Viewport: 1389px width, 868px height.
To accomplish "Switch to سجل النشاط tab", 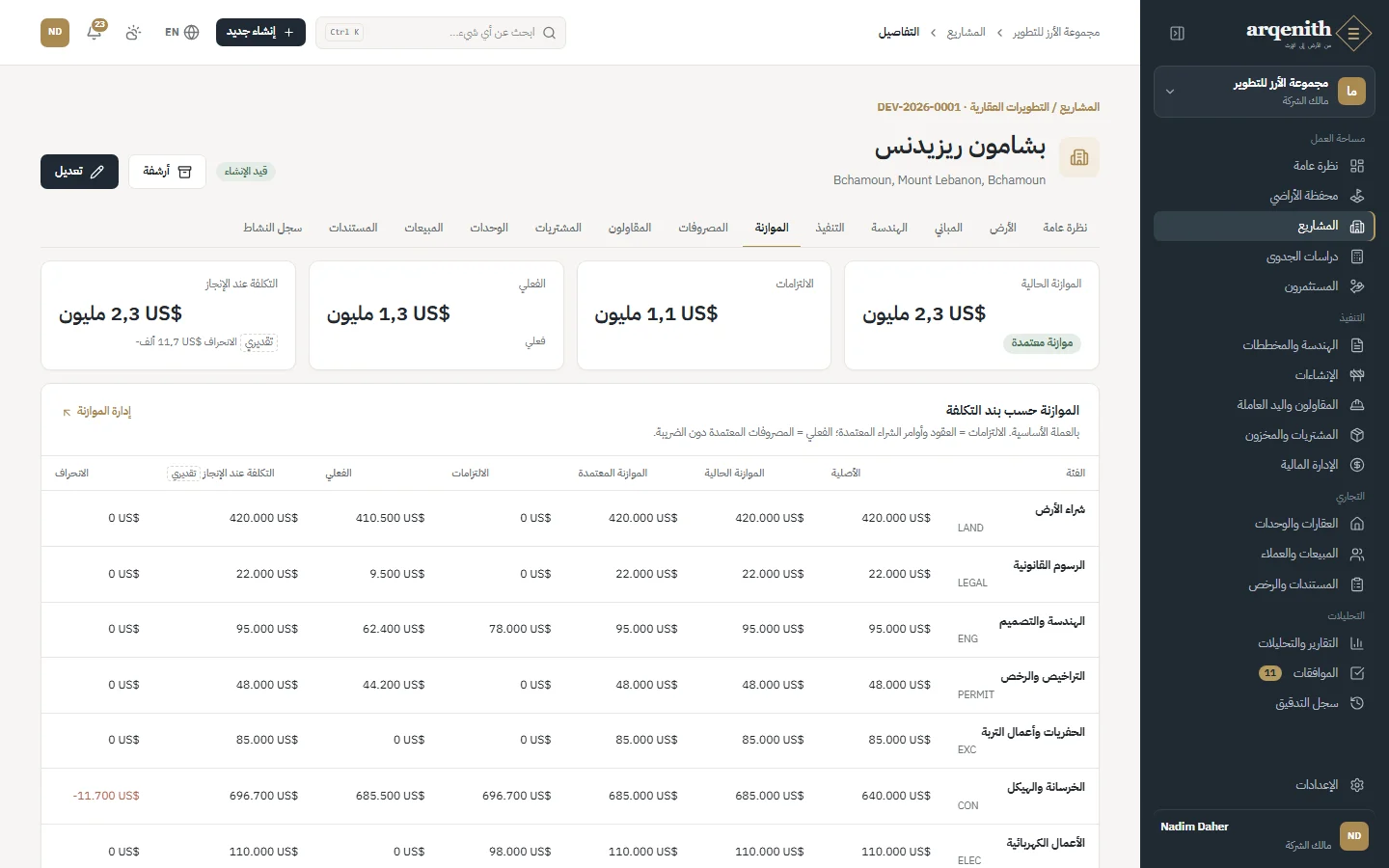I will tap(273, 228).
